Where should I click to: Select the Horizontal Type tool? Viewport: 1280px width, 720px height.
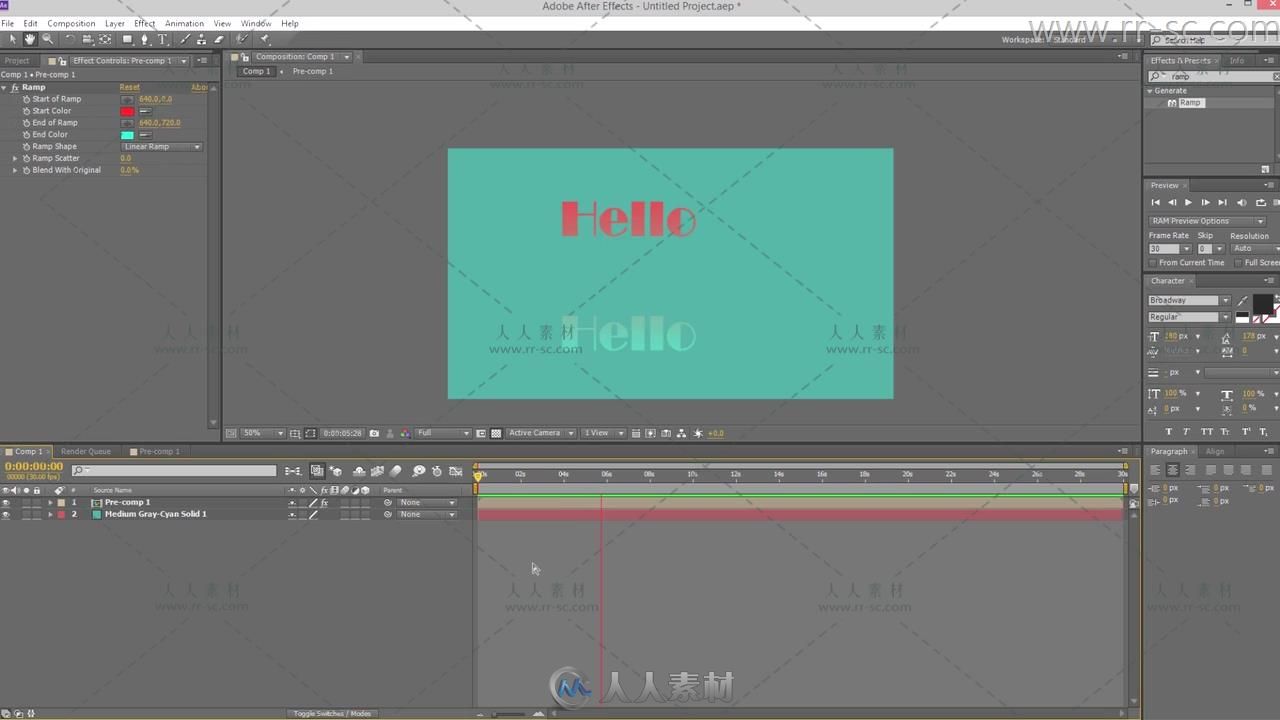pos(162,39)
